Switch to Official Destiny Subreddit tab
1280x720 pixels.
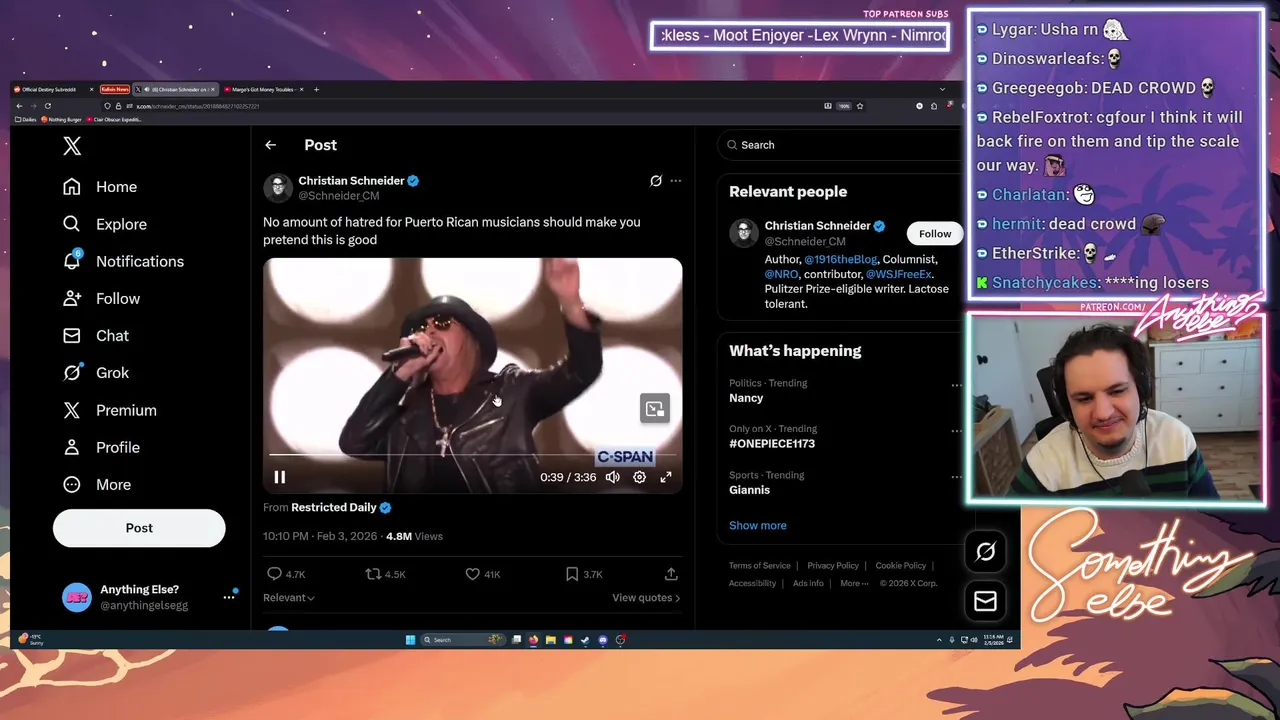[x=52, y=89]
